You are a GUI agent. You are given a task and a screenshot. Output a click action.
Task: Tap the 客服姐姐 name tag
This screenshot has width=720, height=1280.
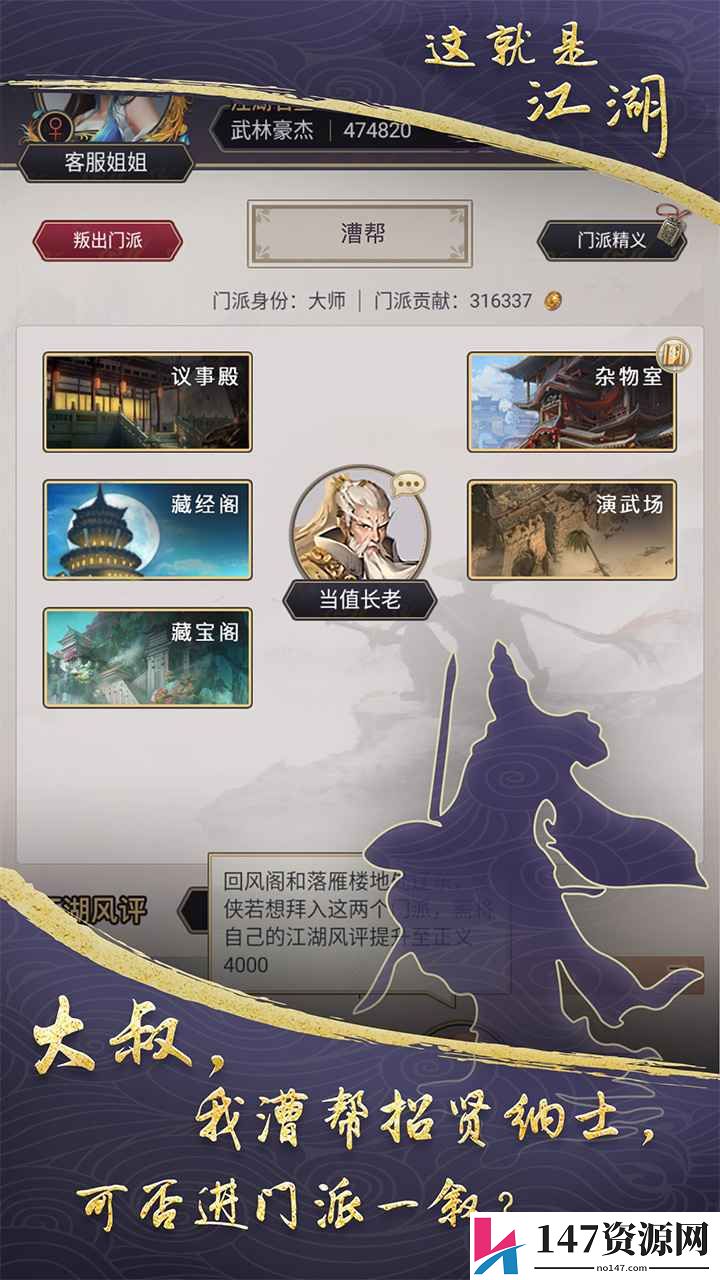coord(106,162)
